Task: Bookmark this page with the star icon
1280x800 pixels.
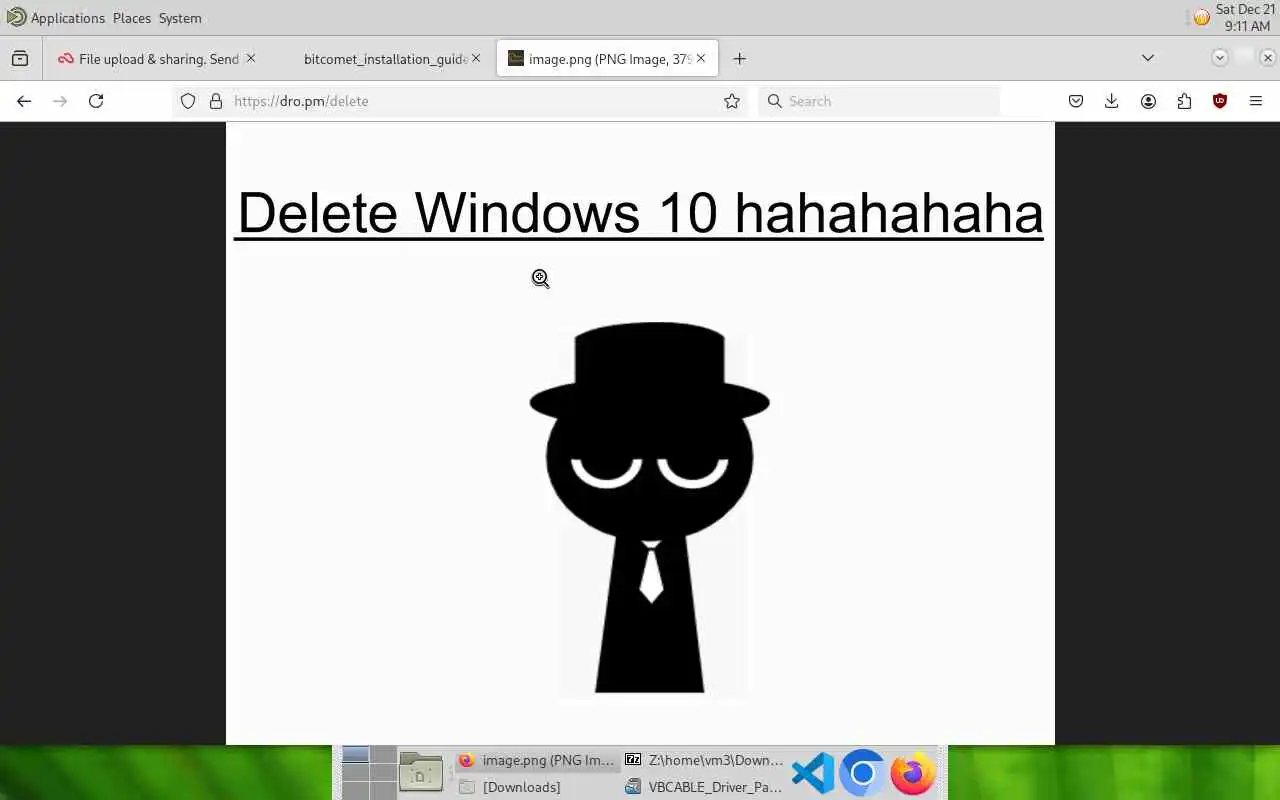Action: click(x=732, y=101)
